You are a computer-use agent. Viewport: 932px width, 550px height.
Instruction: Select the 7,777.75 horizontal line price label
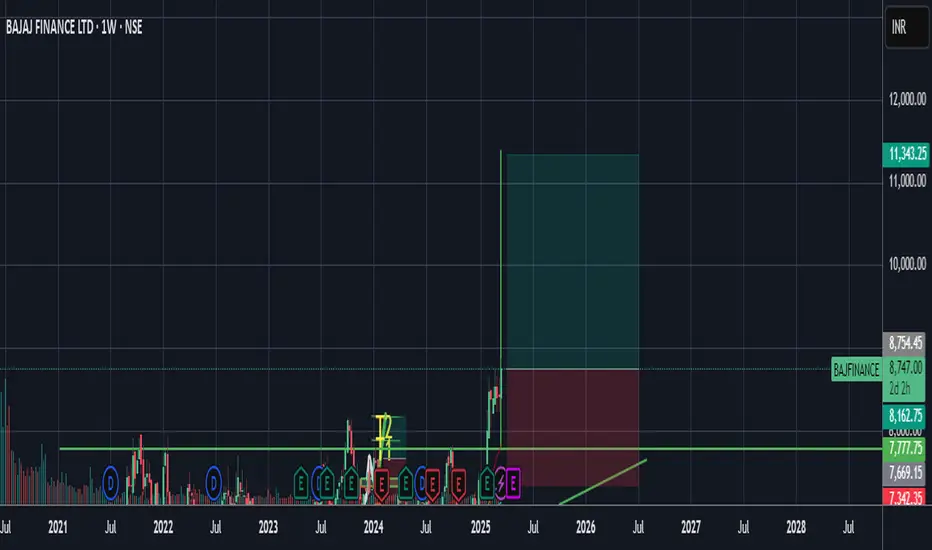(x=905, y=448)
